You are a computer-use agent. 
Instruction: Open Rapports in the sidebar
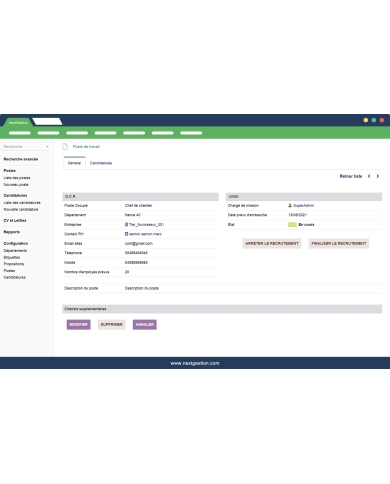[x=12, y=232]
